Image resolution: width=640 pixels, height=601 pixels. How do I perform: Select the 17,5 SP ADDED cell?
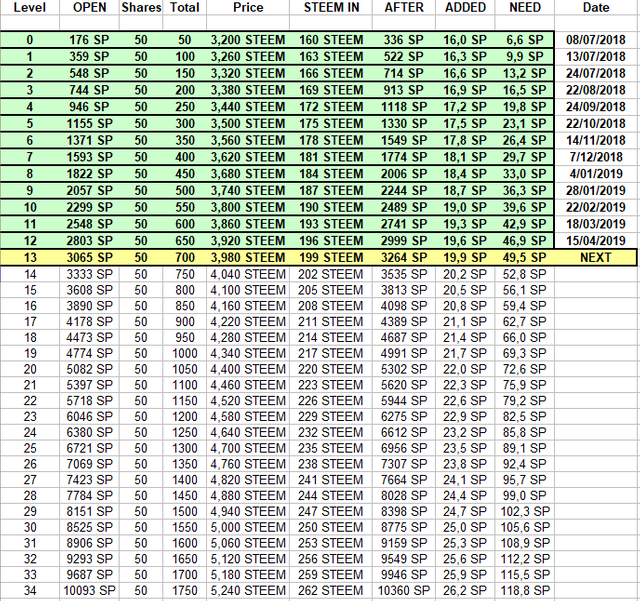[465, 124]
